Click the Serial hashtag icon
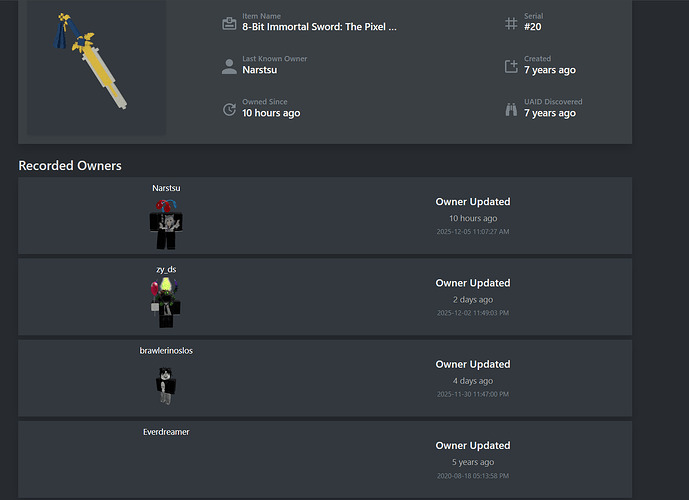The image size is (689, 500). 511,23
